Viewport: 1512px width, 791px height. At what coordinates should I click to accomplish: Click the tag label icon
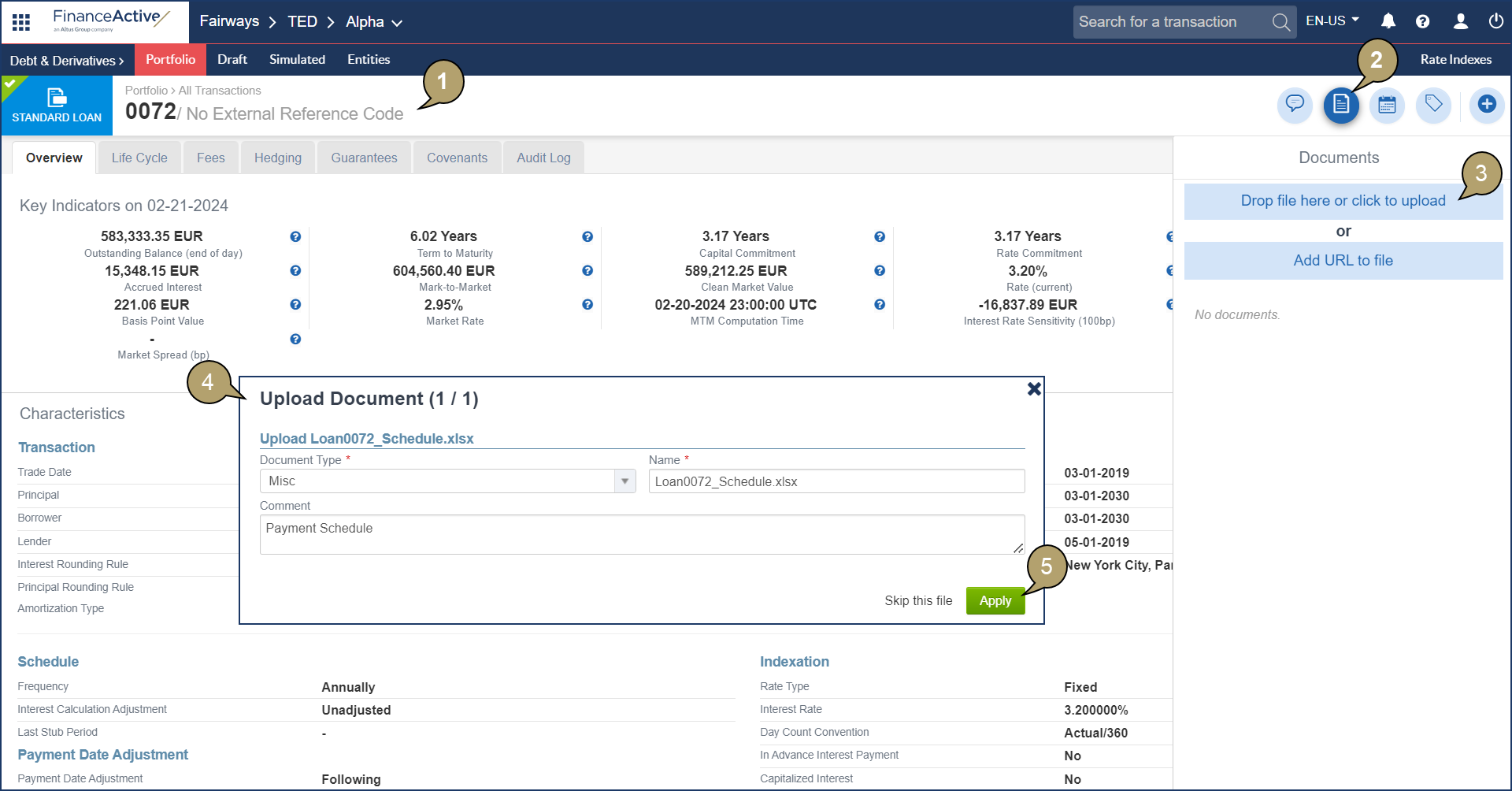(x=1433, y=105)
